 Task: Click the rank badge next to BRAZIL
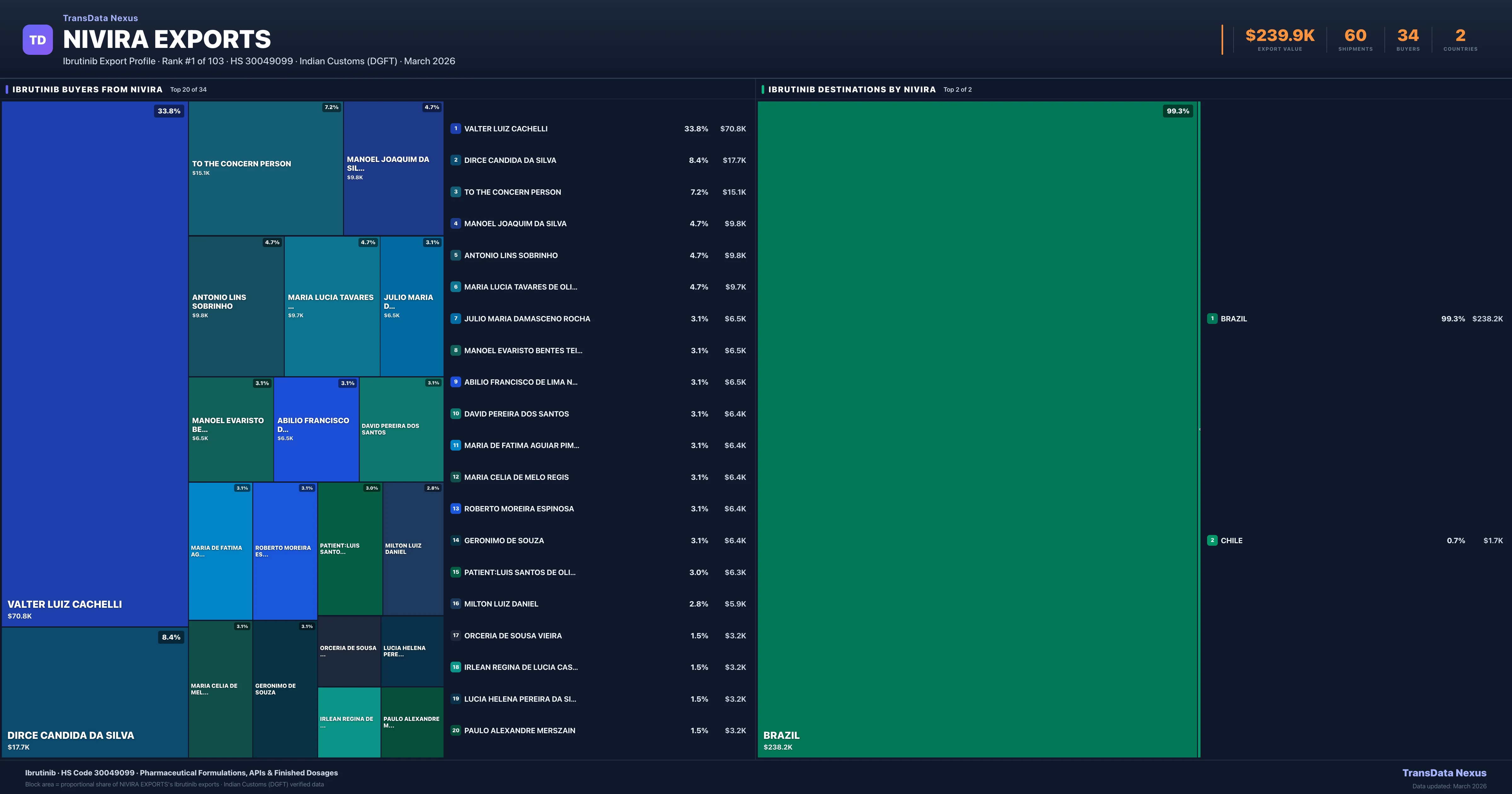(x=1213, y=319)
